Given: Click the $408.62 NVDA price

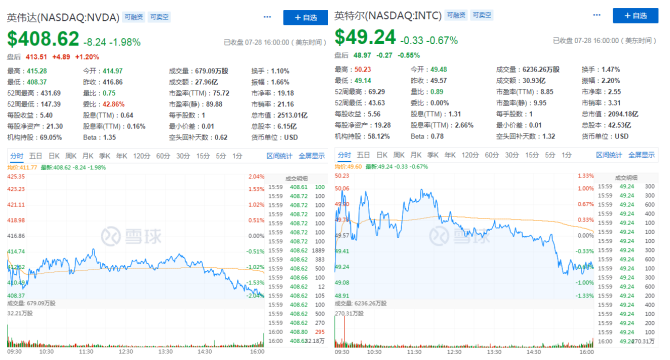Looking at the screenshot, I should [43, 39].
